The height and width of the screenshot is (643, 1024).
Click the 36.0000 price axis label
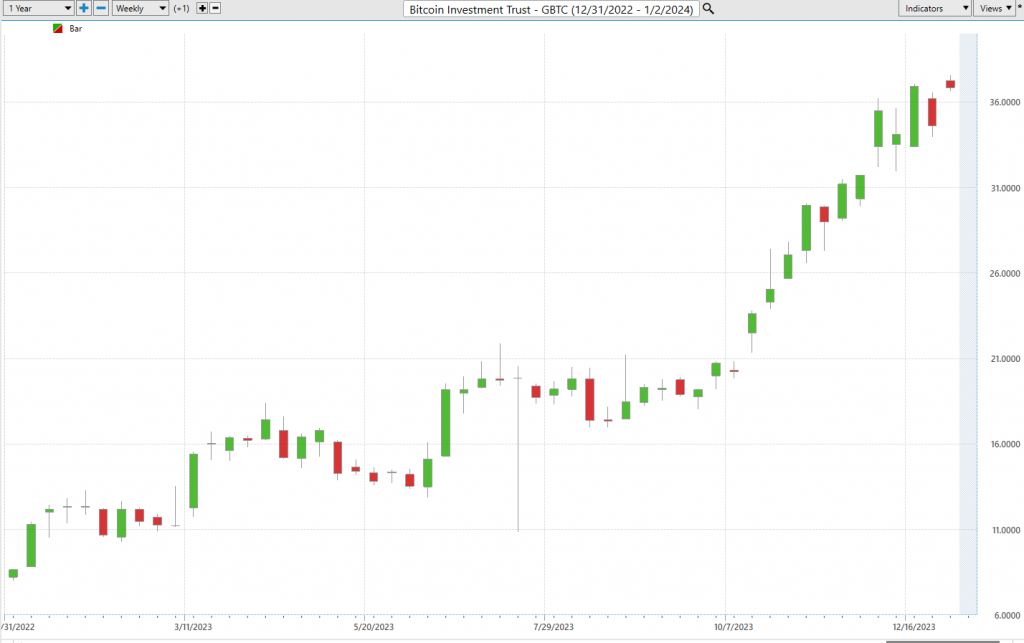1004,102
